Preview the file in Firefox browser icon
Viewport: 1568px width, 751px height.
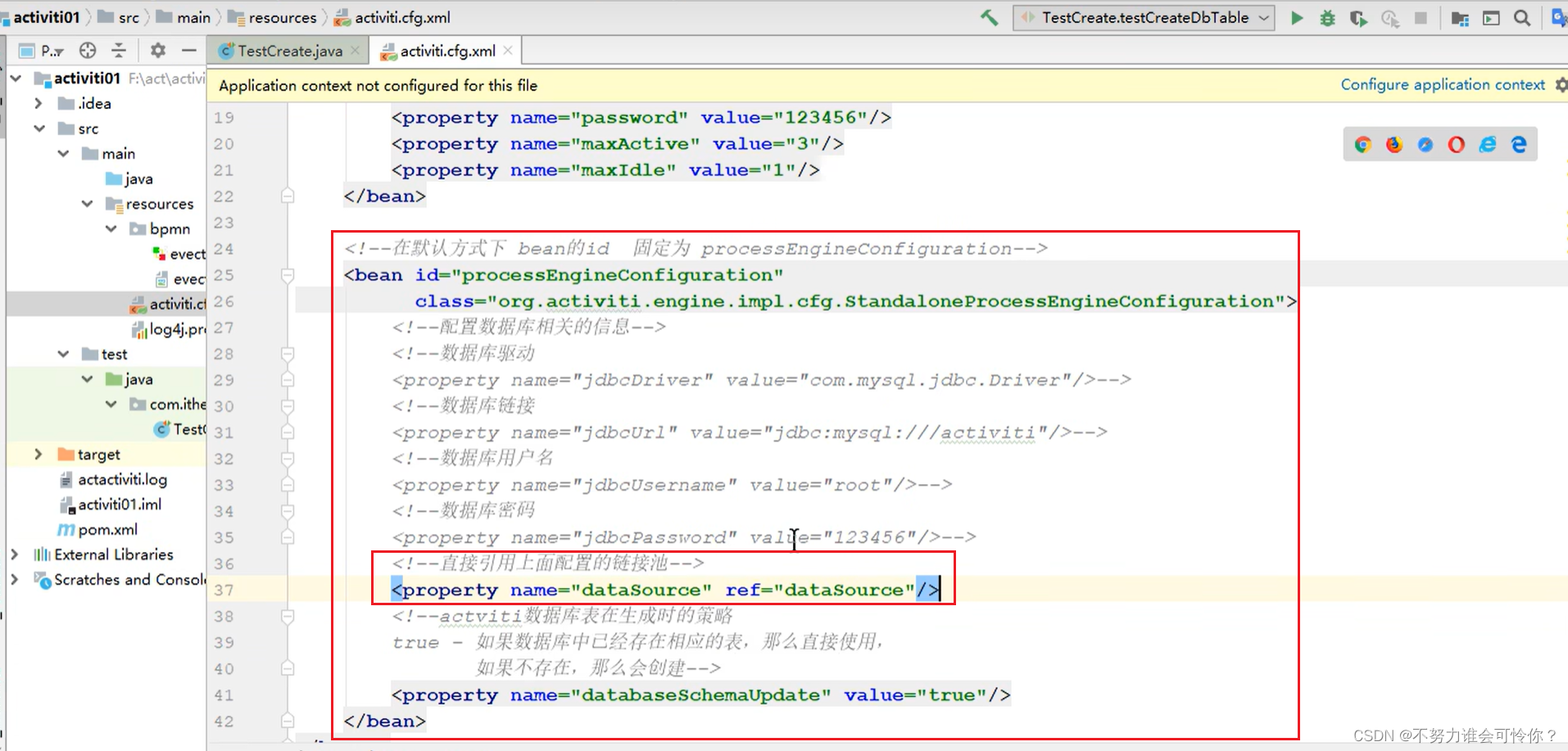1393,143
